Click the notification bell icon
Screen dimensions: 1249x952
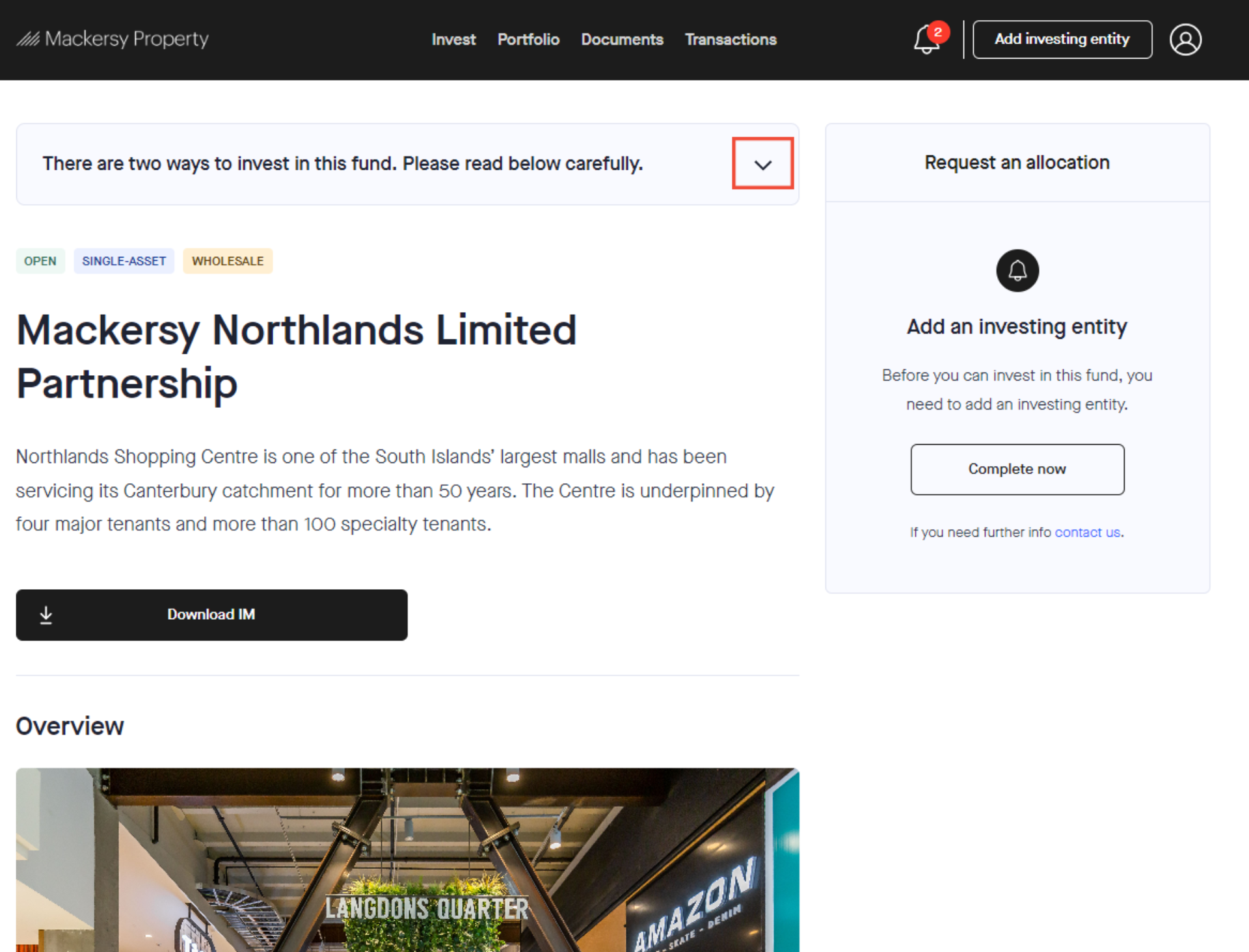924,39
